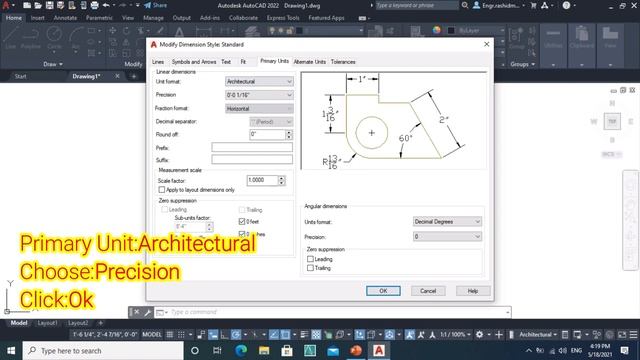Open the linear Precision dropdown
The height and width of the screenshot is (360, 640).
[259, 95]
